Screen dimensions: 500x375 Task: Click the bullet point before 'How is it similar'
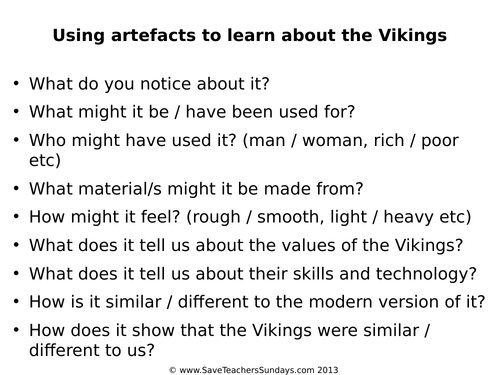16,301
